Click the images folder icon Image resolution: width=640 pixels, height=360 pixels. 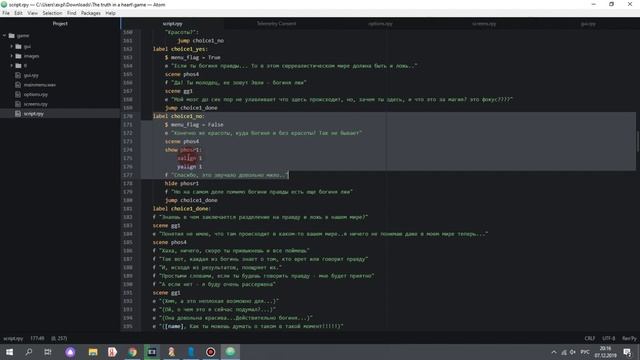[18, 56]
